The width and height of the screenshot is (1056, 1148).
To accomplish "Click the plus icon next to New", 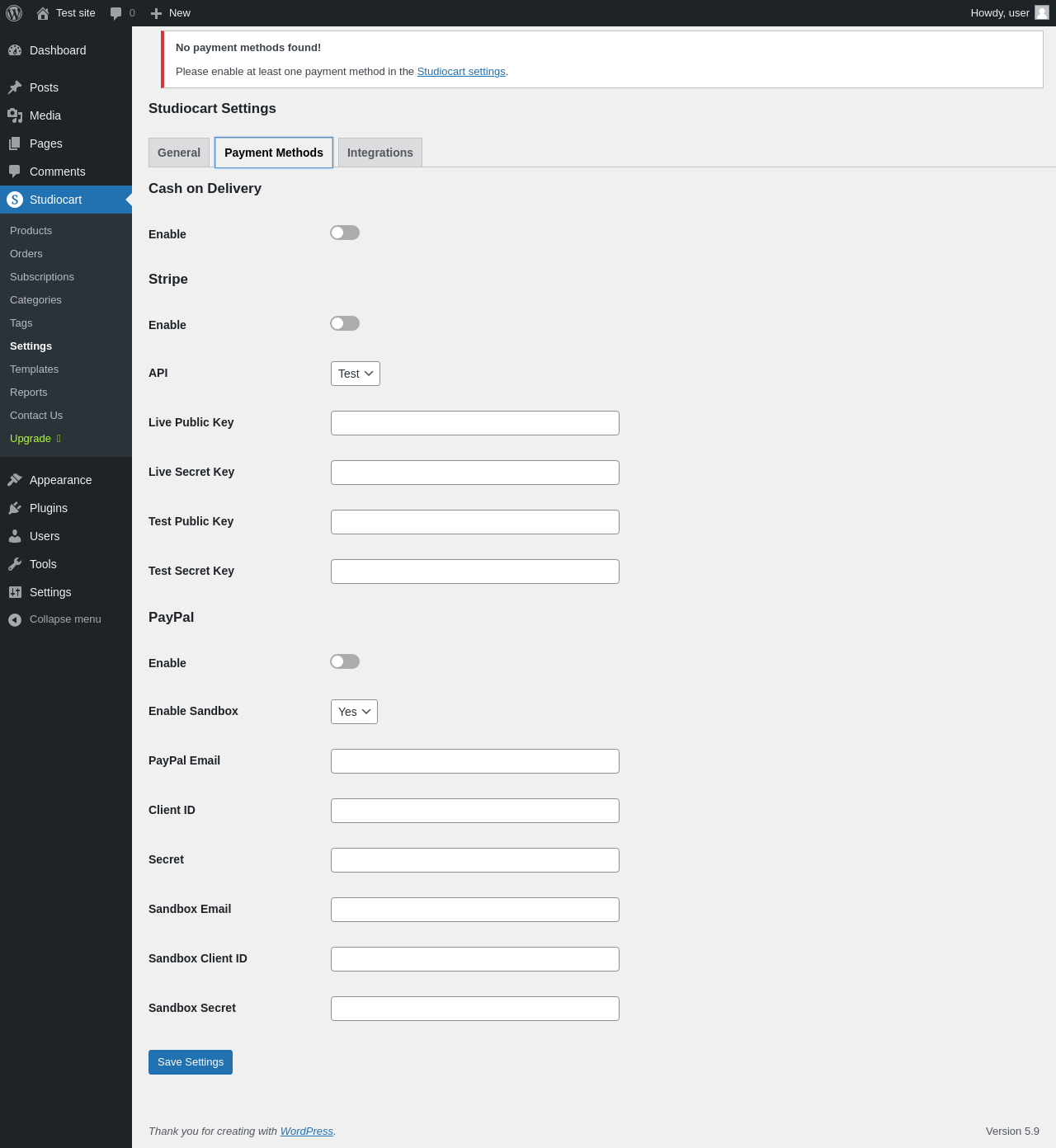I will click(156, 13).
